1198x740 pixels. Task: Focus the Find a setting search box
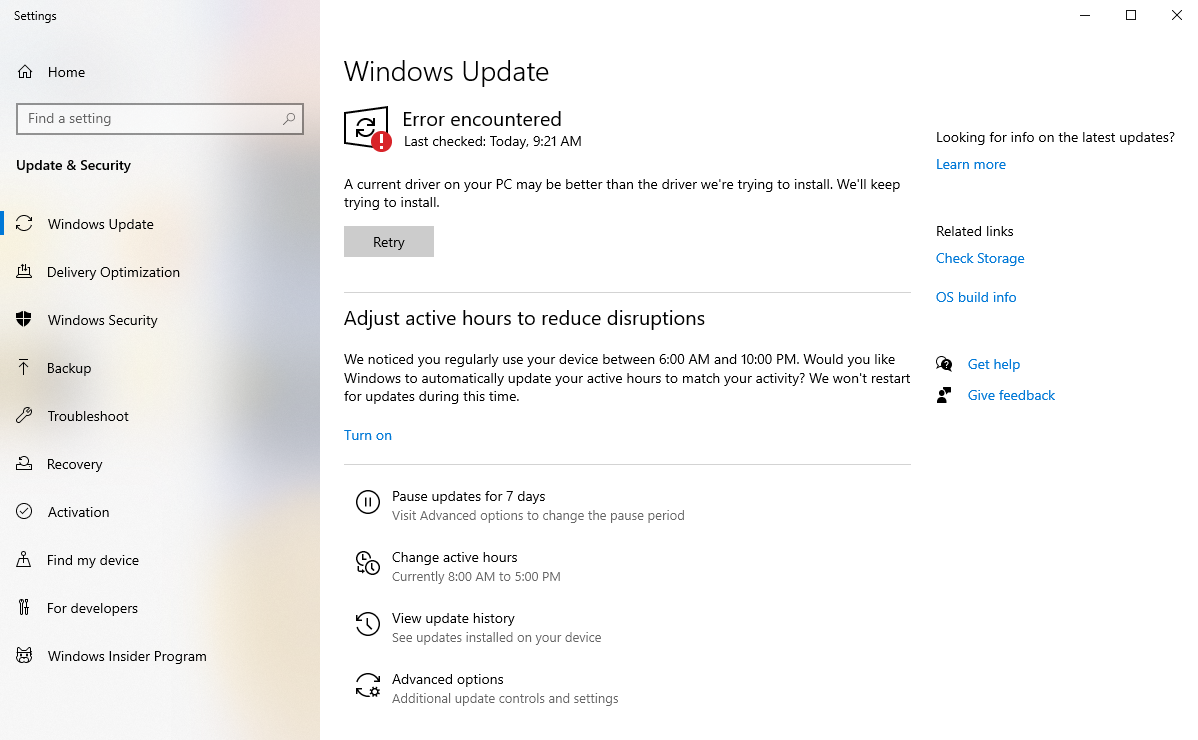[x=160, y=118]
